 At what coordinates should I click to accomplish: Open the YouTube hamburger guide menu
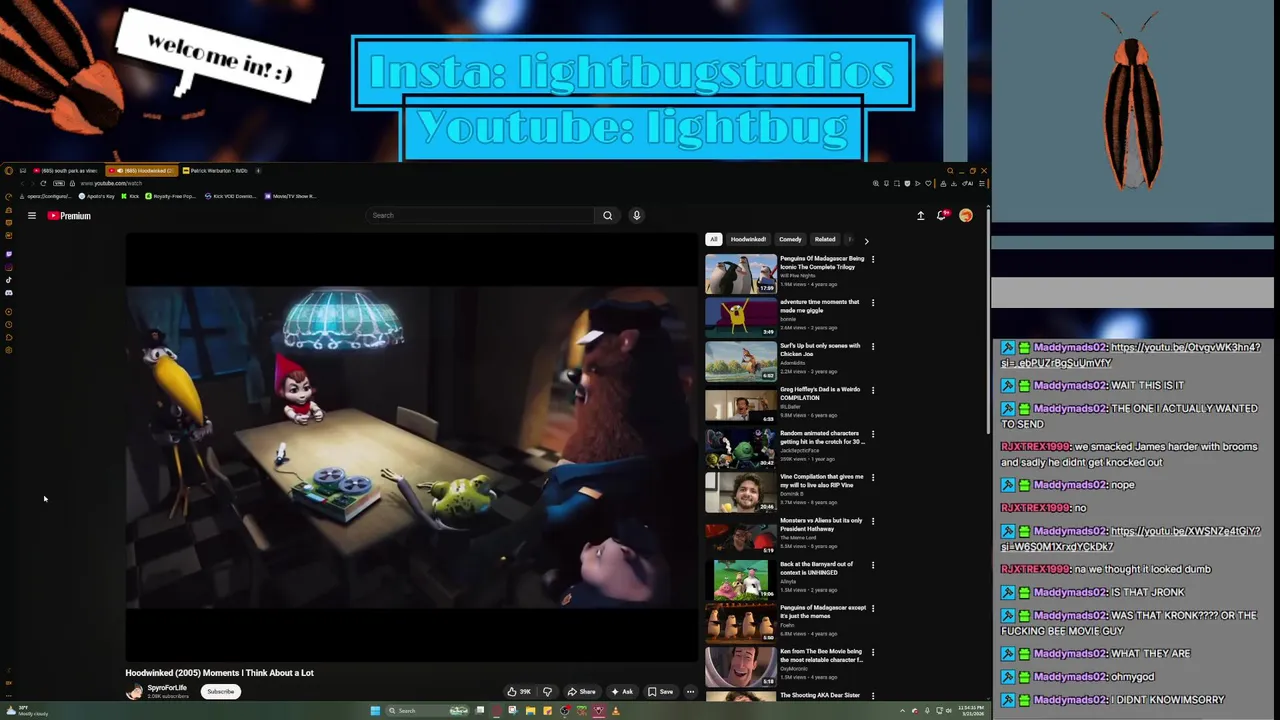coord(32,215)
